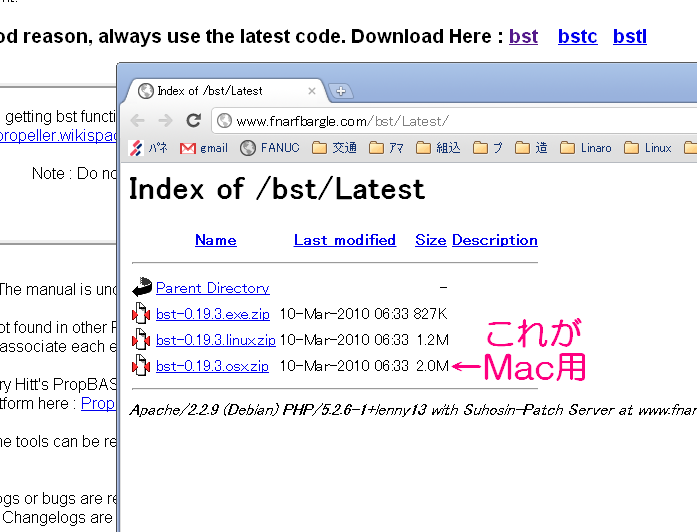Screen dimensions: 697x532
Task: Click the address bar URL field
Action: click(450, 121)
